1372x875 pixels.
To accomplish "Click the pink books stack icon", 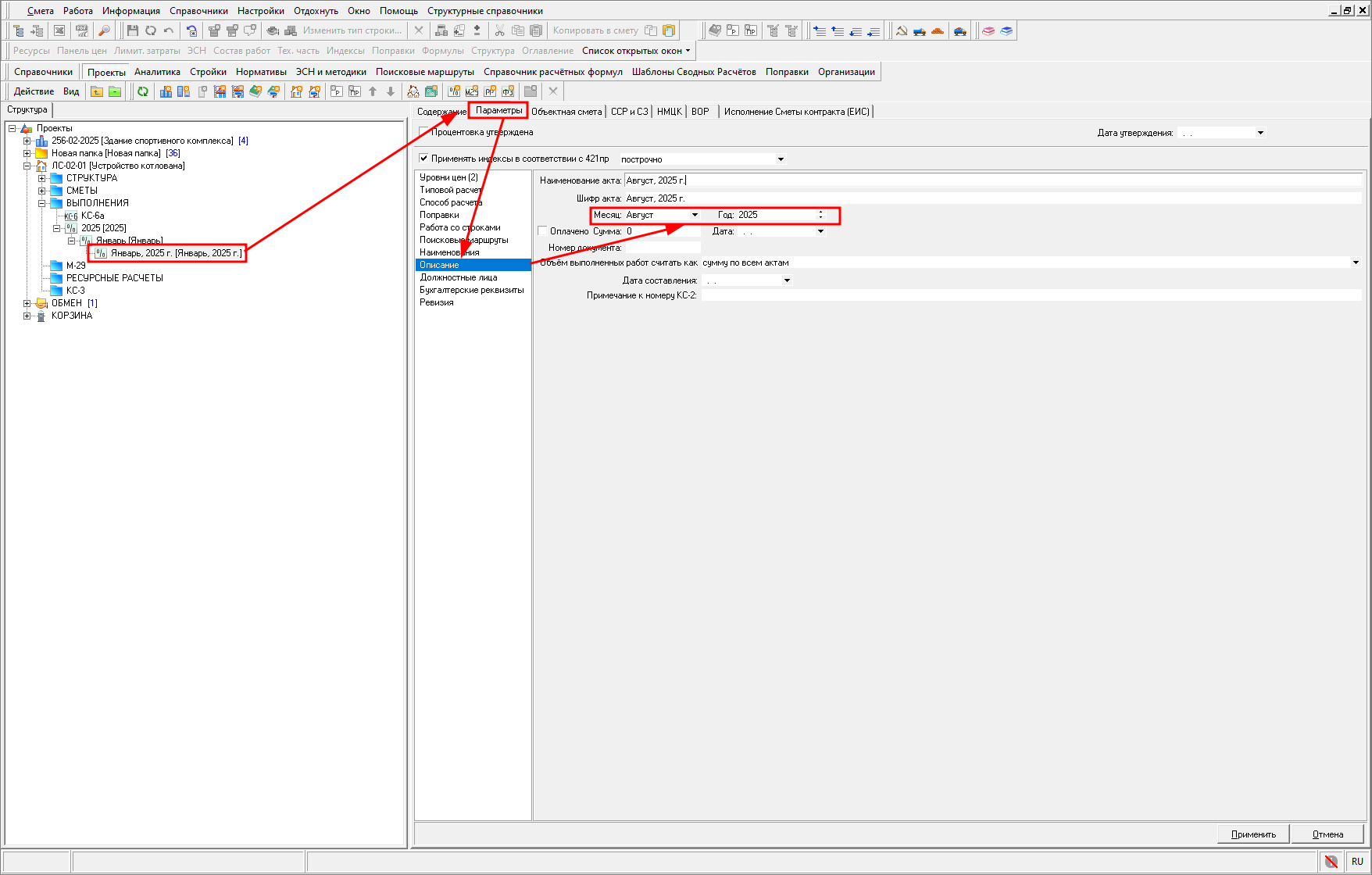I will pos(988,30).
